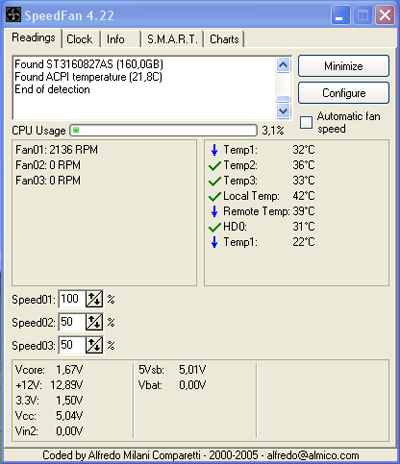Click the Local Temp 42°C value

pyautogui.click(x=304, y=196)
